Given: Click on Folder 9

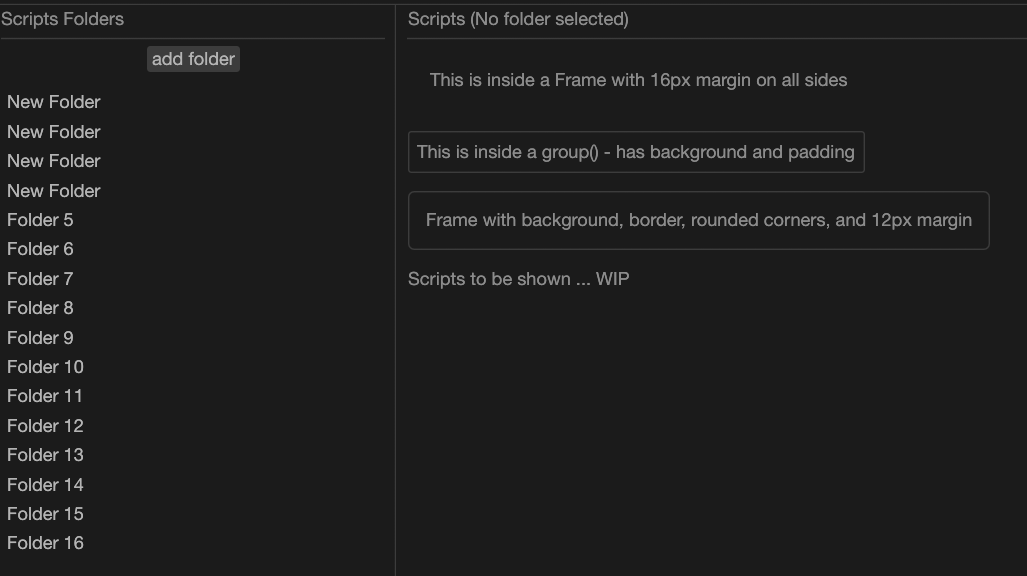Looking at the screenshot, I should point(40,338).
